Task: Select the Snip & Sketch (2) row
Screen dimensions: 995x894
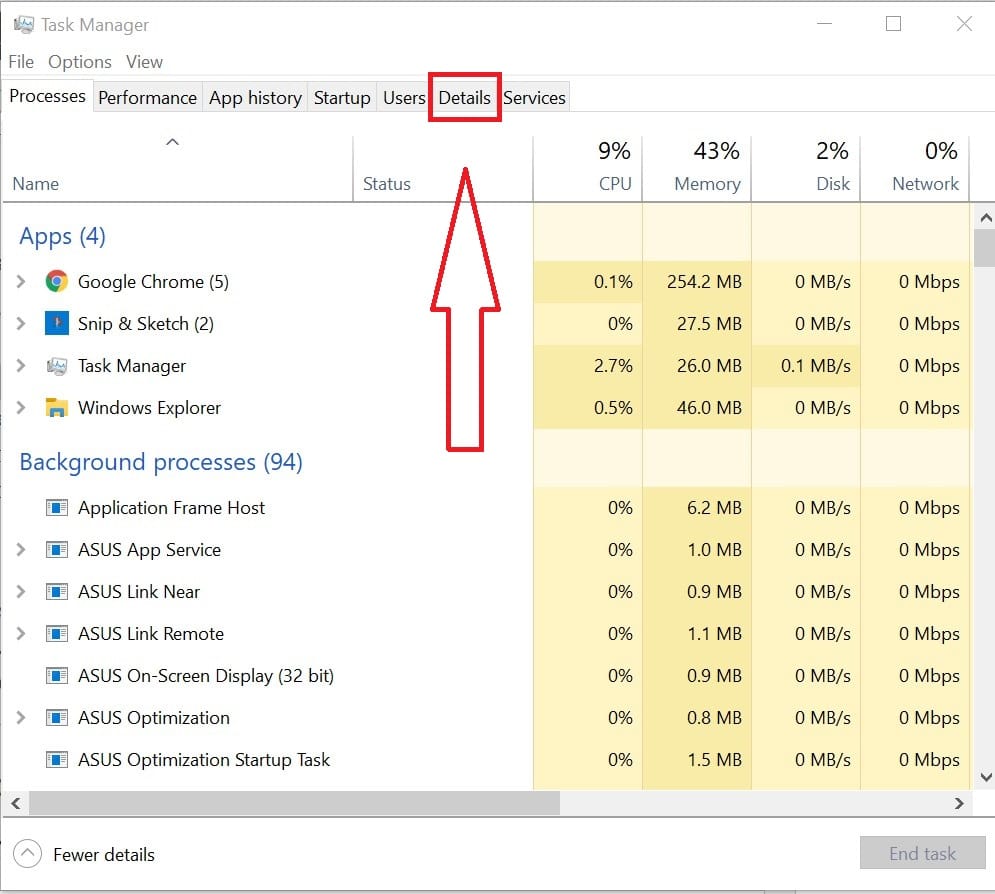Action: (x=486, y=323)
